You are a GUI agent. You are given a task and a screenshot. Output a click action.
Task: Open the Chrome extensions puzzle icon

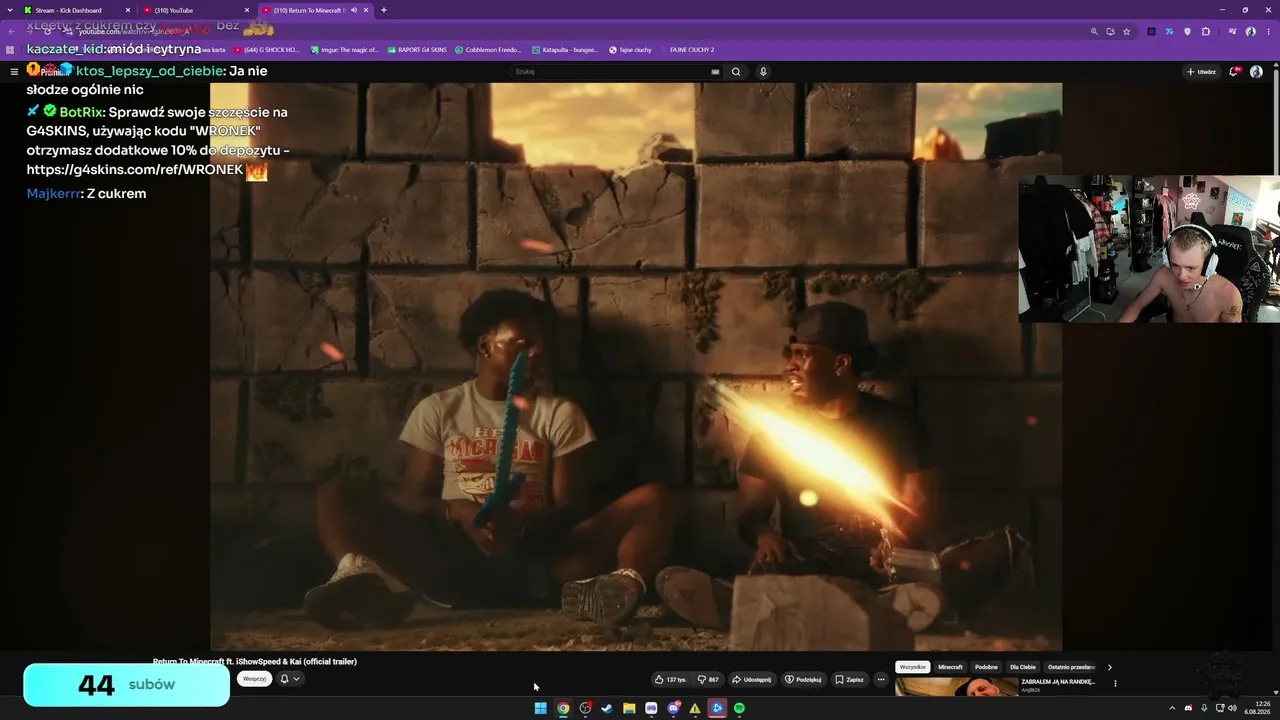(x=1206, y=31)
